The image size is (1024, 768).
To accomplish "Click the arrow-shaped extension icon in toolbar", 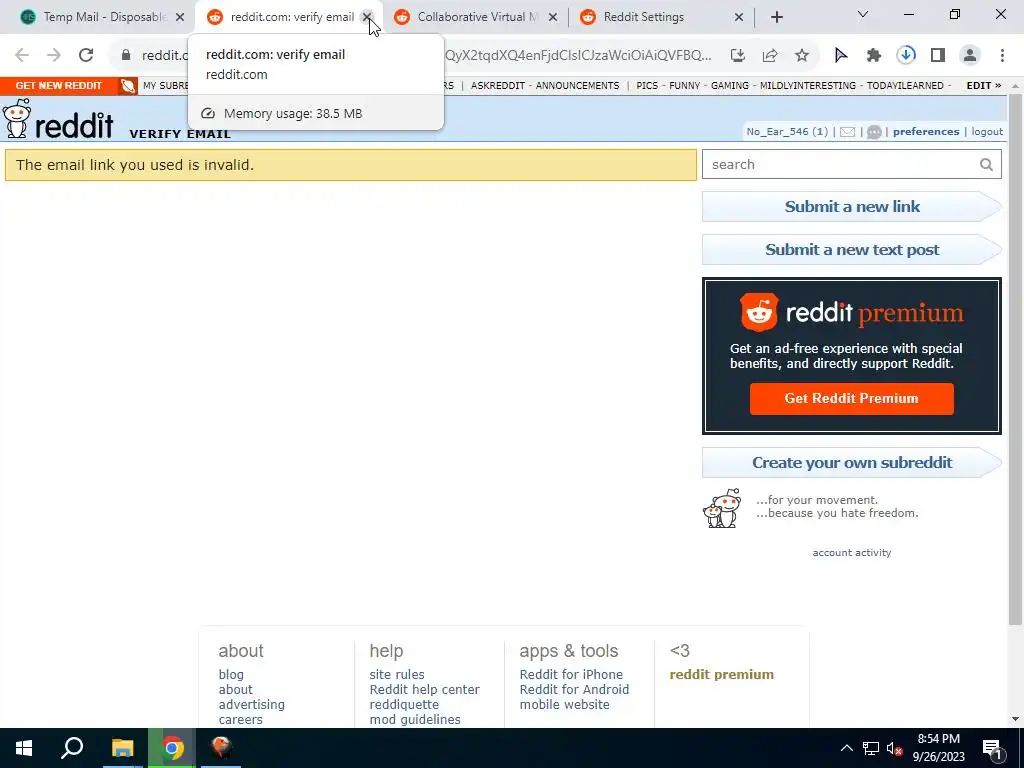I will tap(841, 56).
